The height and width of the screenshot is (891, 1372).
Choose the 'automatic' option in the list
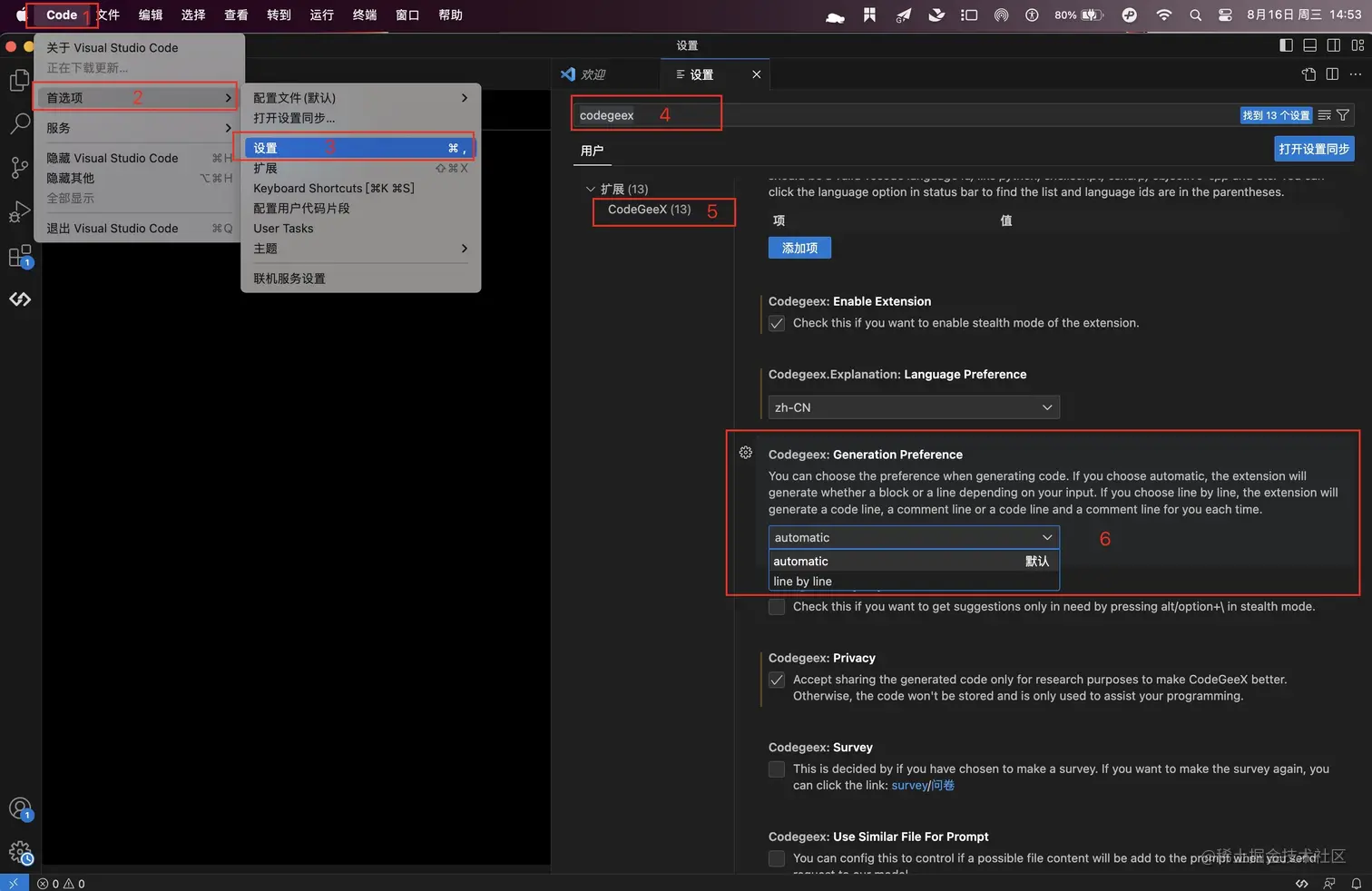tap(914, 562)
